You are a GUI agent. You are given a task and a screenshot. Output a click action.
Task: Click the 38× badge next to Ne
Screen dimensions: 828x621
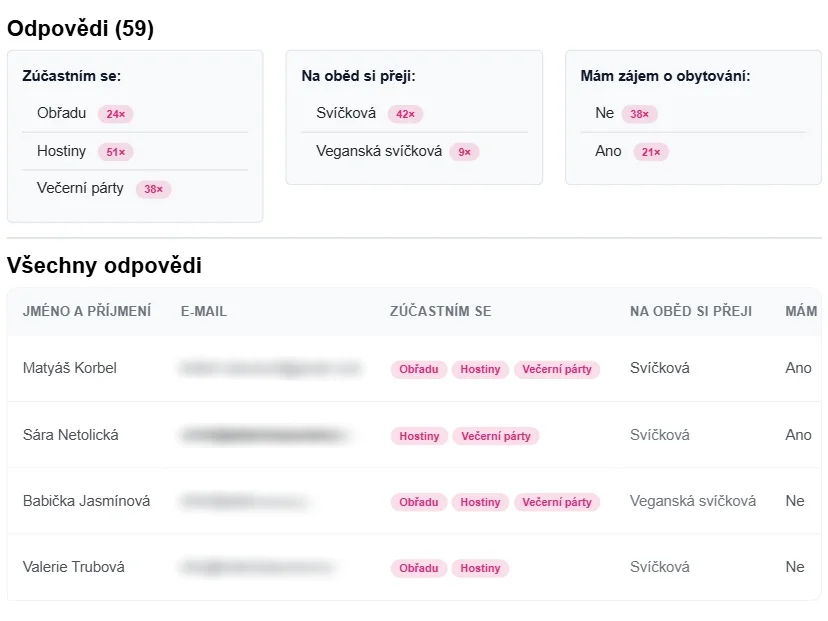[639, 114]
